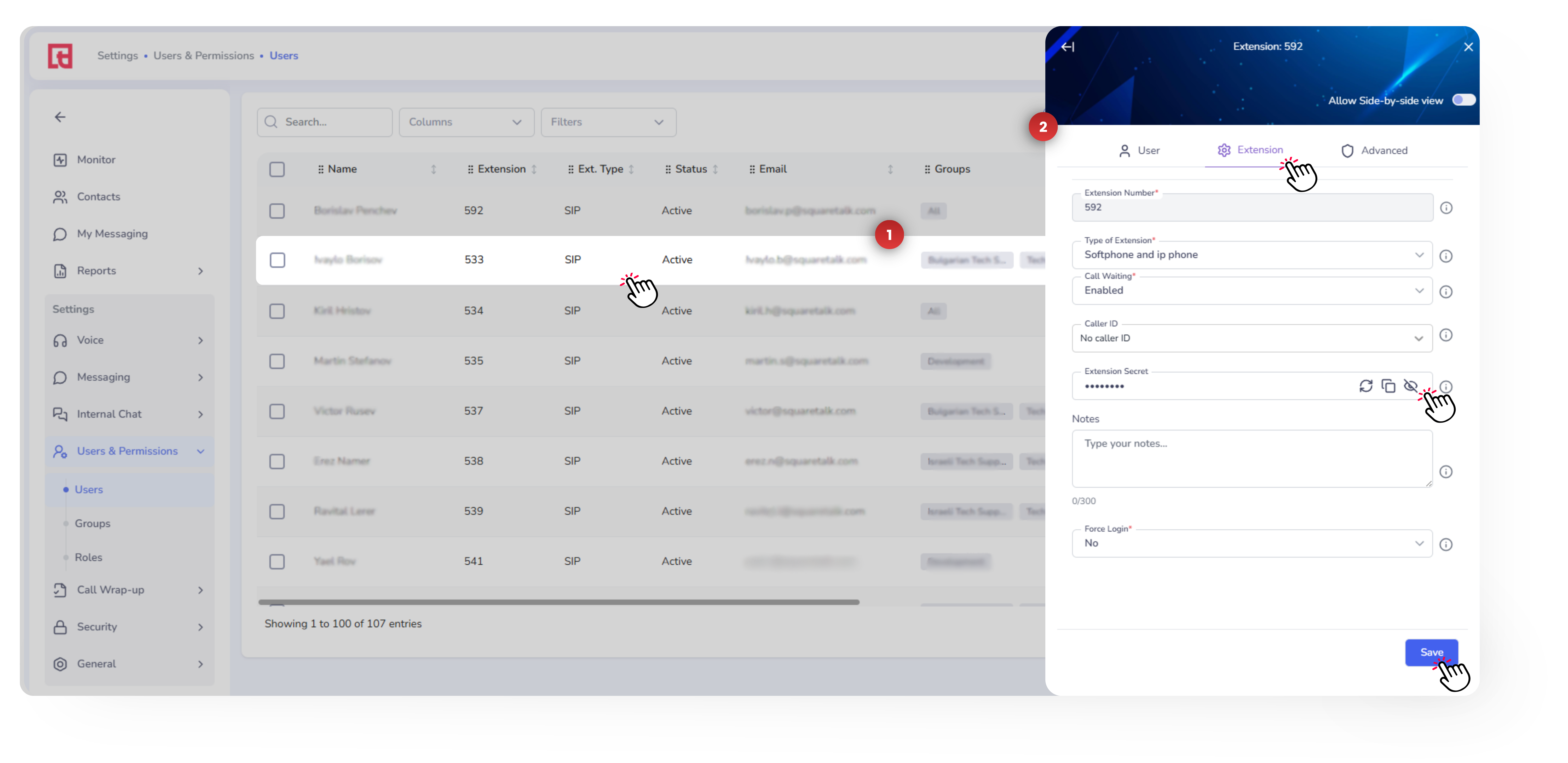This screenshot has height=763, width=1568.
Task: Collapse the side panel with arrow icon
Action: (1067, 47)
